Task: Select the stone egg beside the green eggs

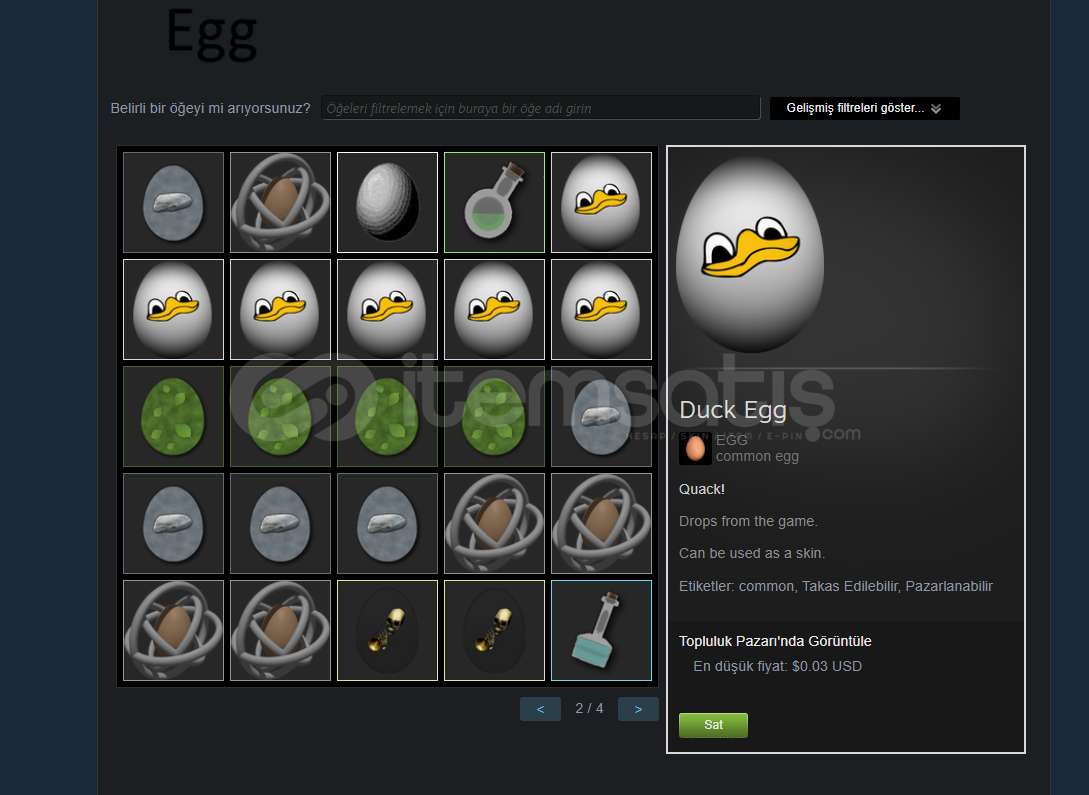Action: point(601,417)
